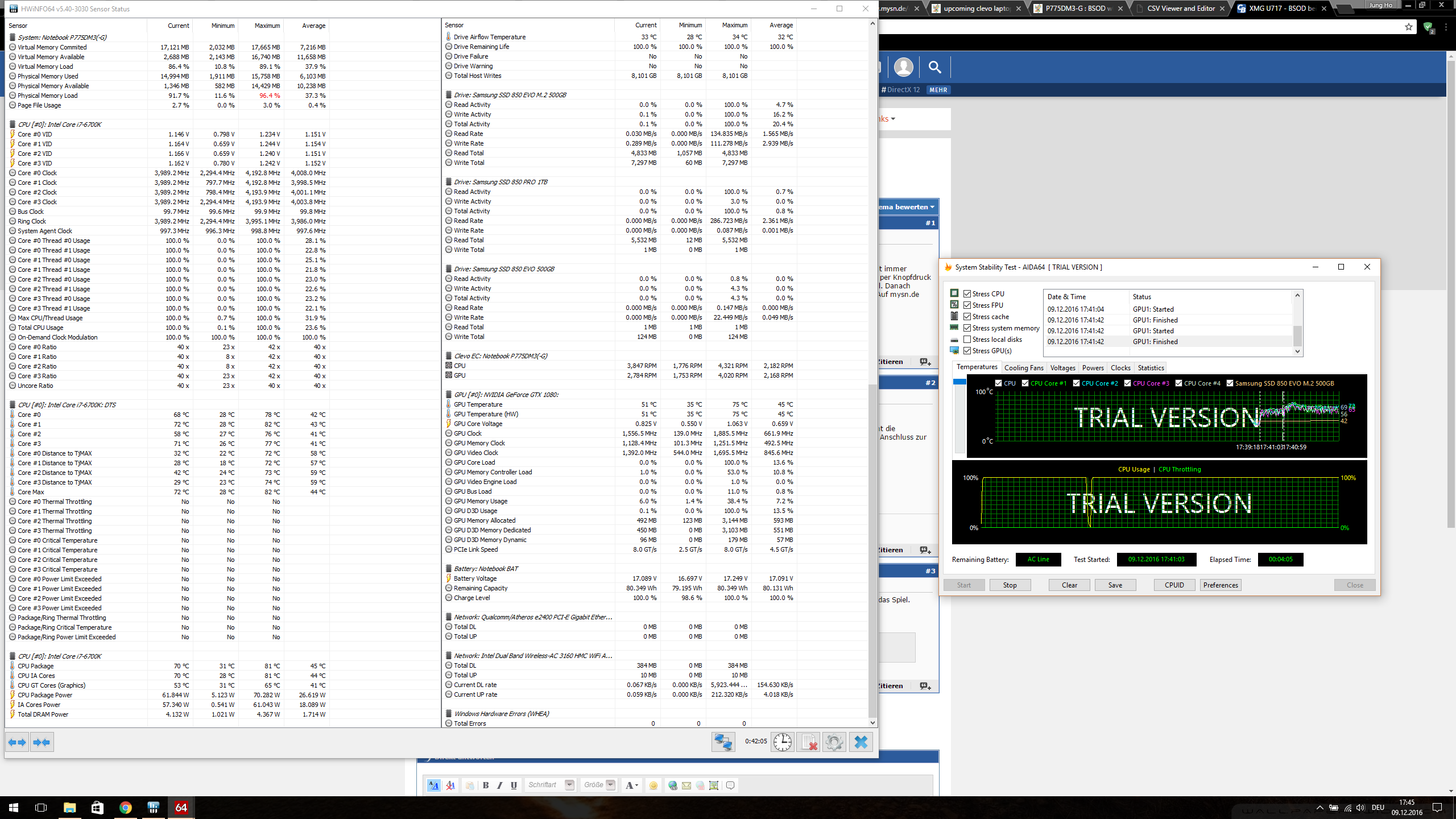Click the reset sensor values icon
Screen dimensions: 1456x819
[808, 742]
